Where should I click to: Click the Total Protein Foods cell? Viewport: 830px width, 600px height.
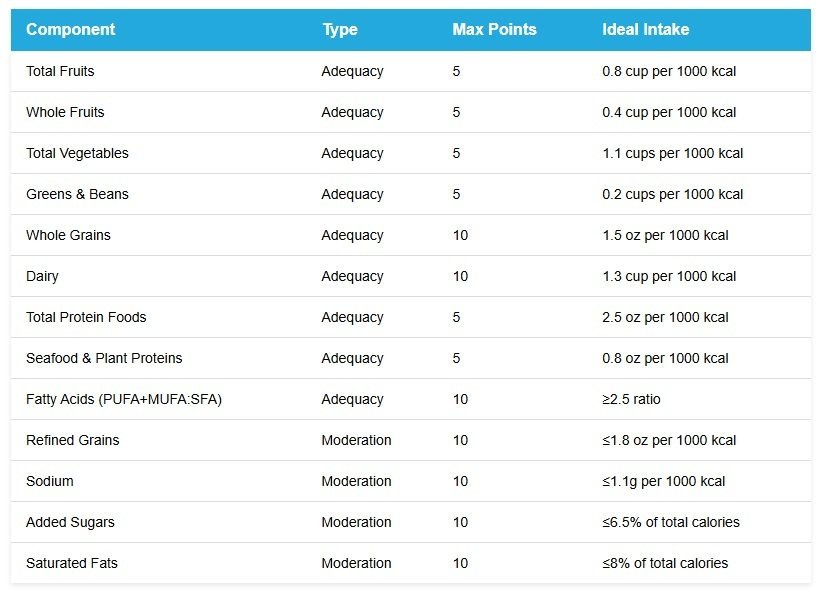[x=86, y=318]
